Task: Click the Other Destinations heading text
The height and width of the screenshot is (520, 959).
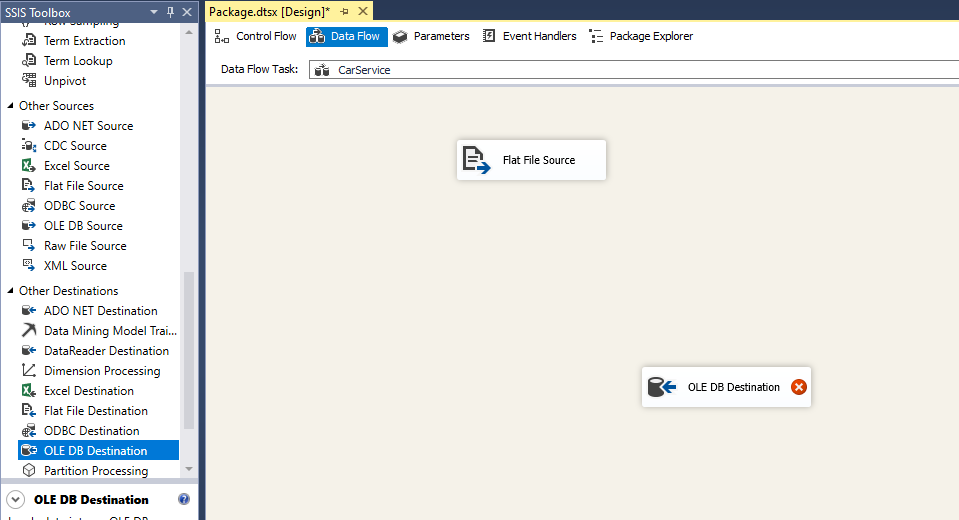Action: (68, 291)
